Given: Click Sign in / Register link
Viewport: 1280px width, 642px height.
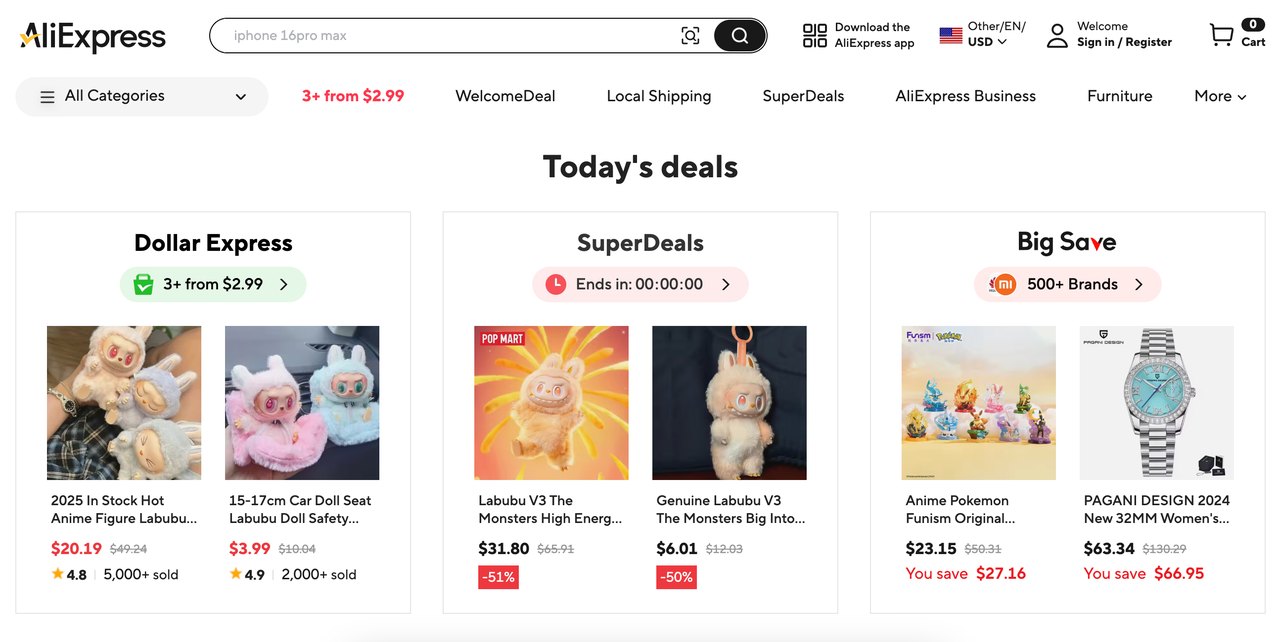Looking at the screenshot, I should click(1124, 42).
